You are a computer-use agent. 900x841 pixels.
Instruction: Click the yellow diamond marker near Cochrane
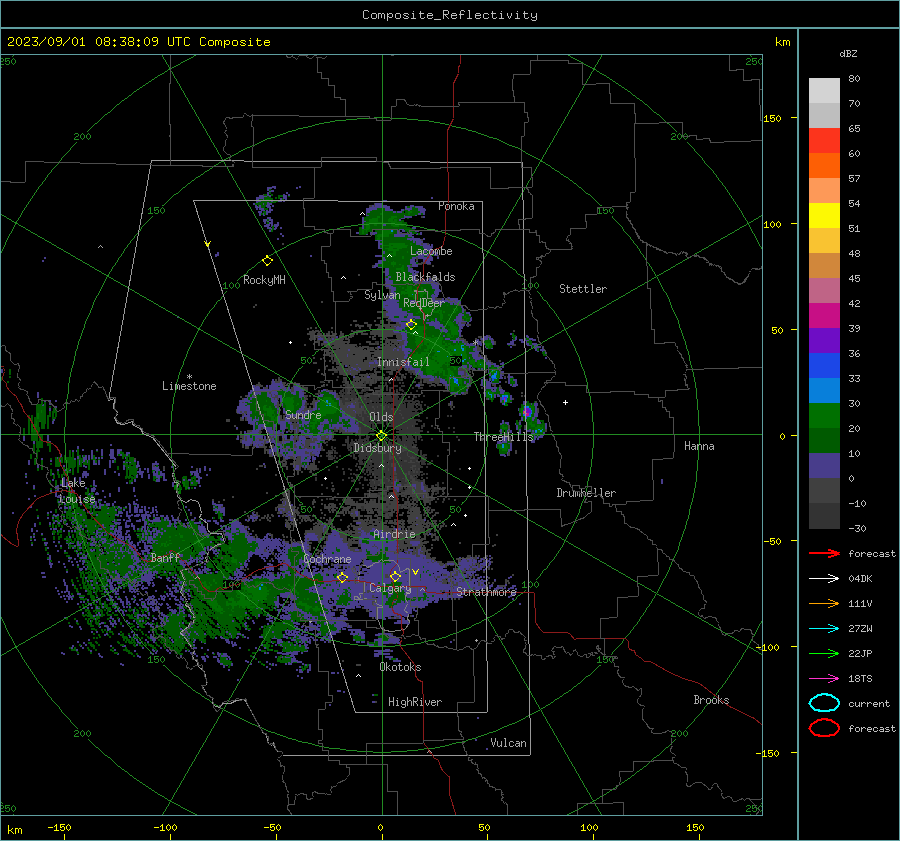tap(343, 577)
